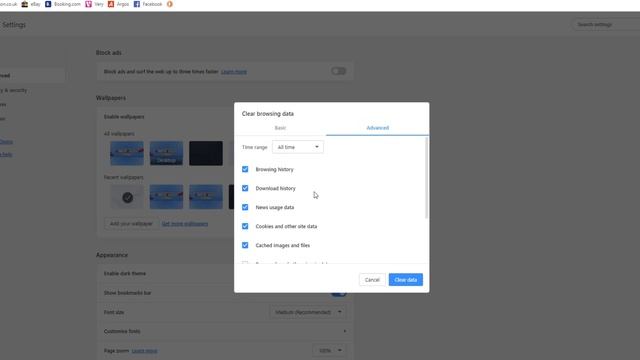
Task: Open the Booking.com bookmark
Action: tap(63, 4)
